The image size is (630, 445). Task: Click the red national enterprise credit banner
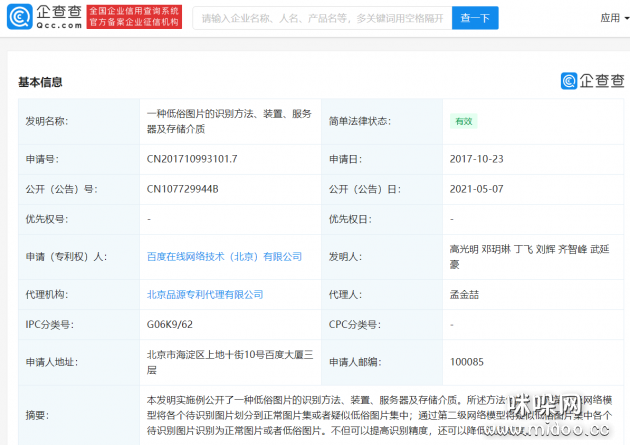pos(134,17)
